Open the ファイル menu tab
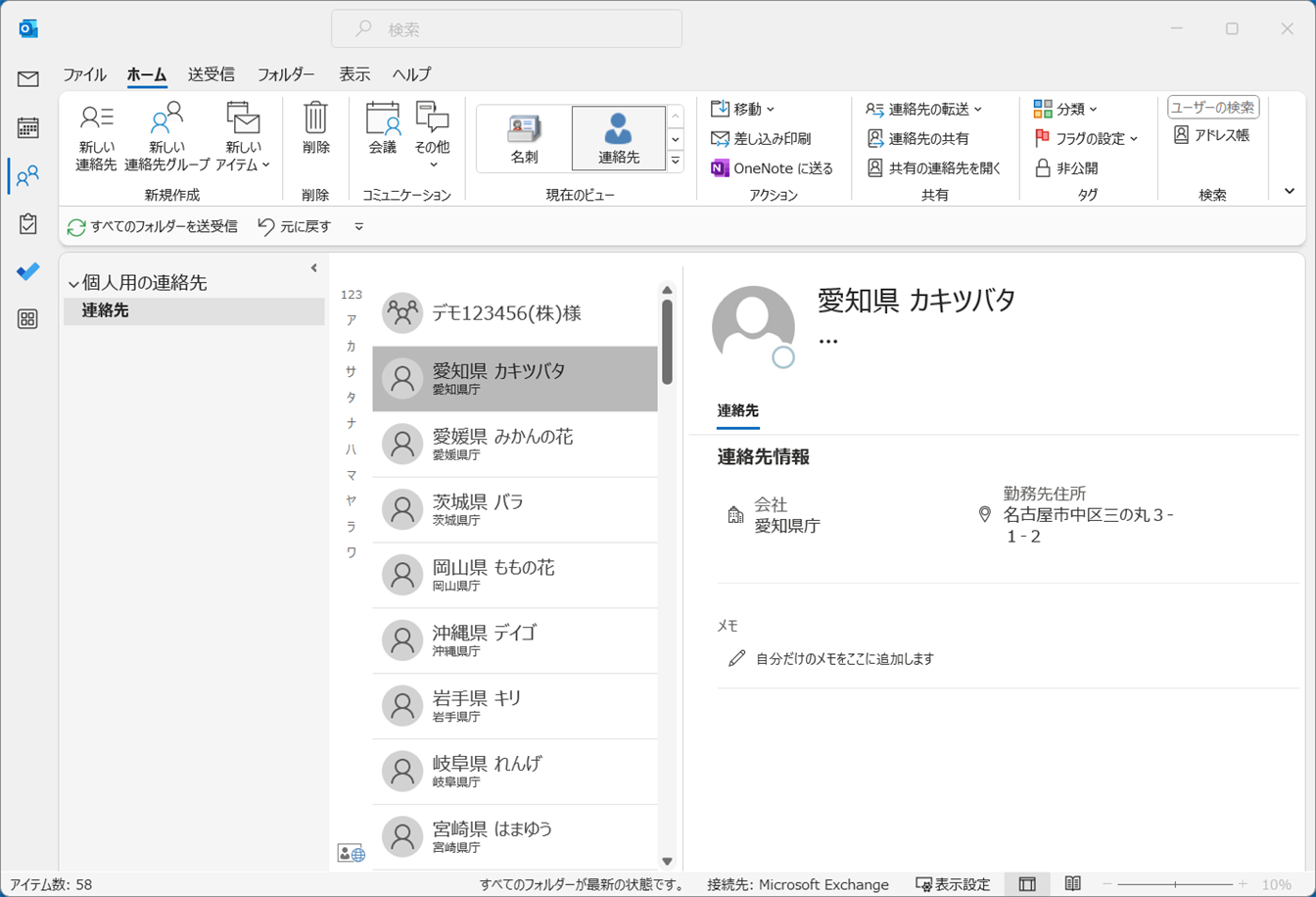 (84, 74)
